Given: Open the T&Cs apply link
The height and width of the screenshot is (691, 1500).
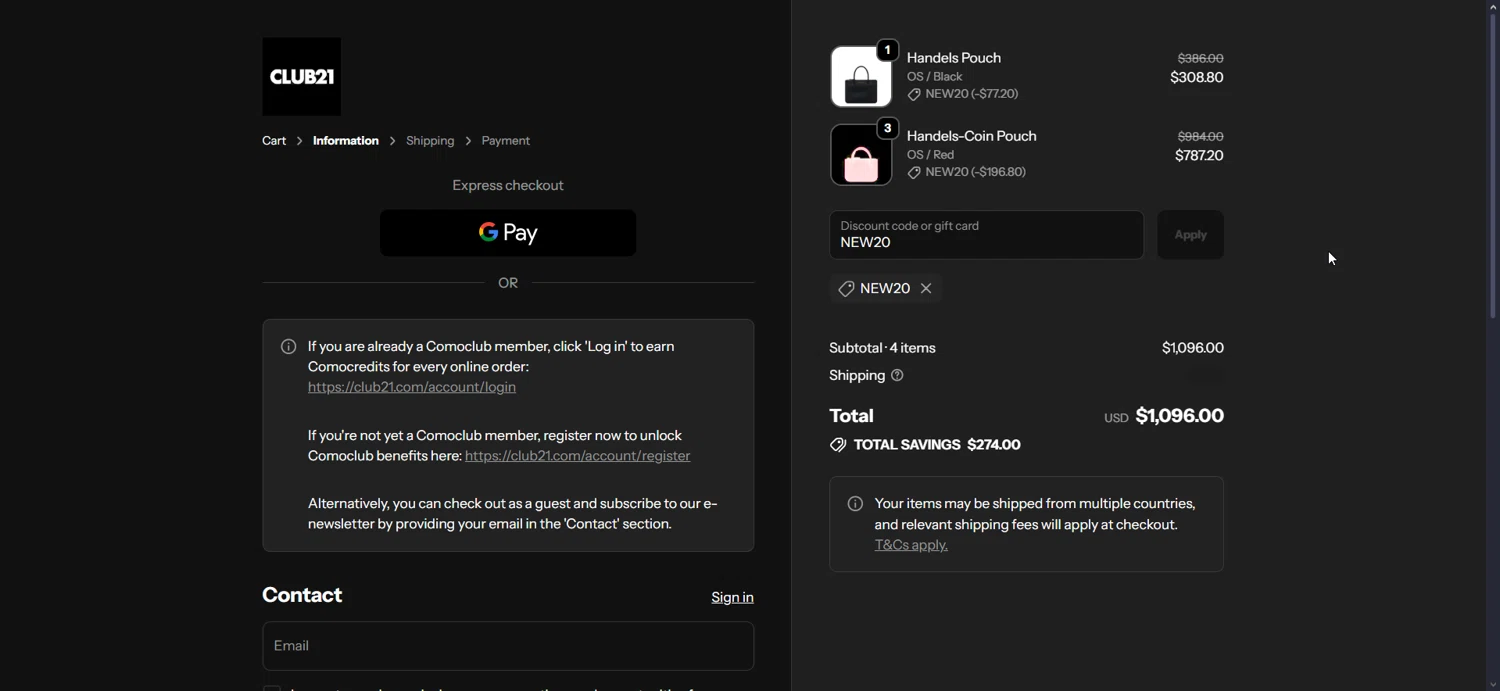Looking at the screenshot, I should [911, 545].
